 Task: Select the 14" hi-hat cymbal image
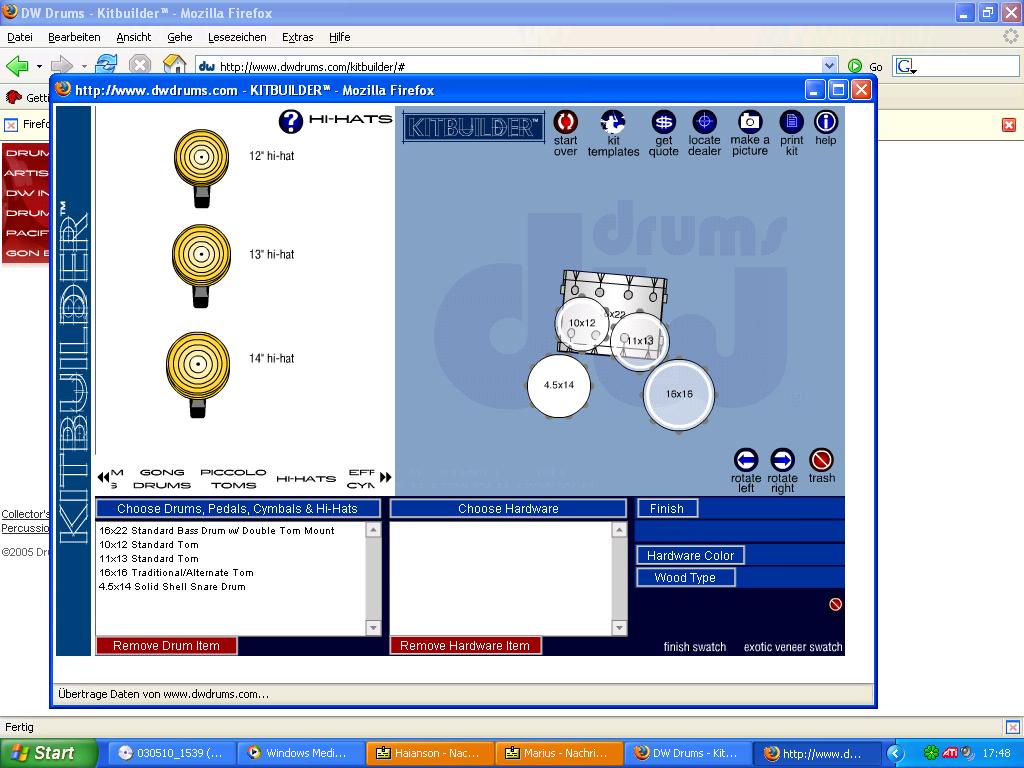point(199,374)
